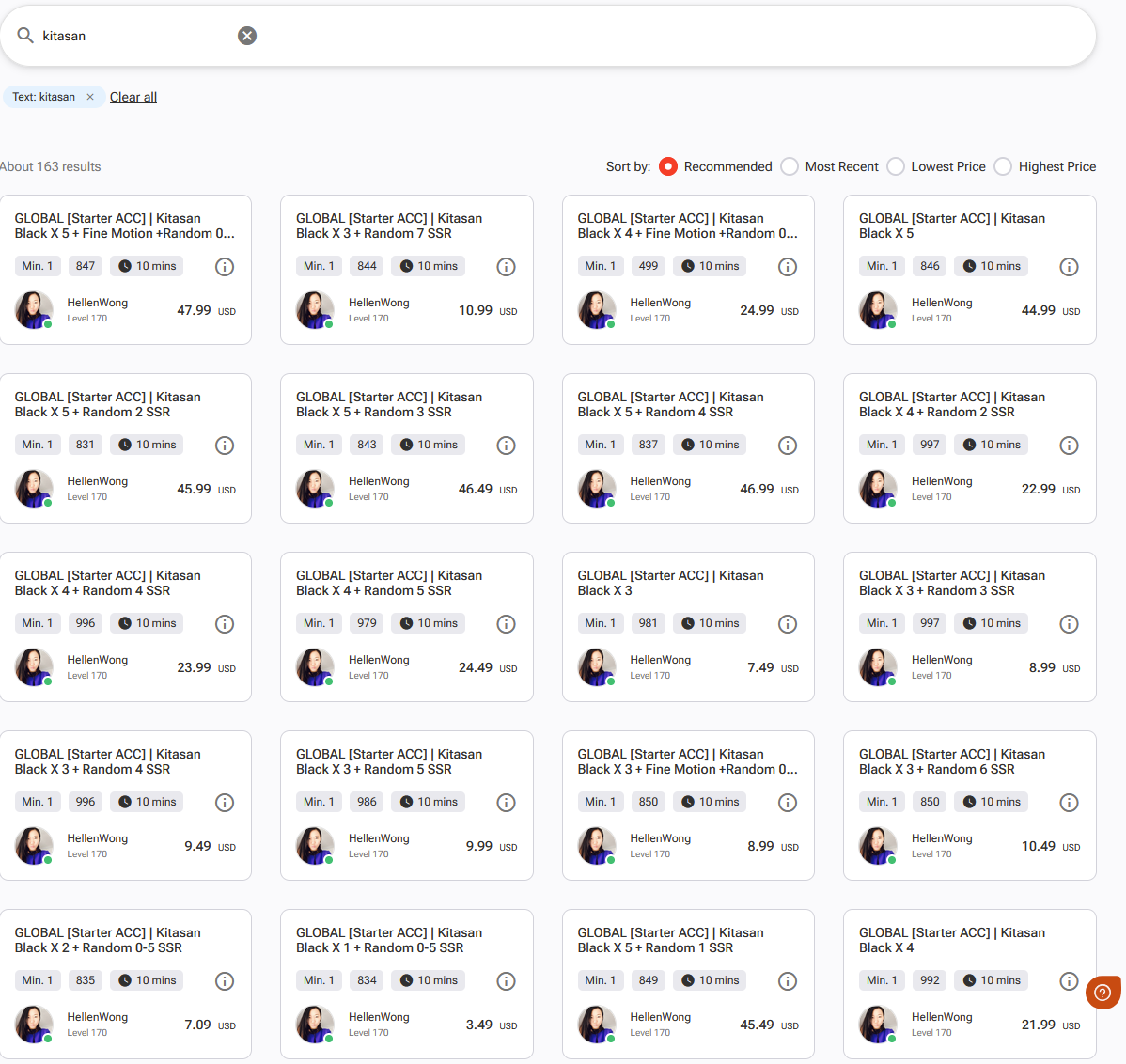Open info icon on 3.49 USD listing

tap(507, 981)
